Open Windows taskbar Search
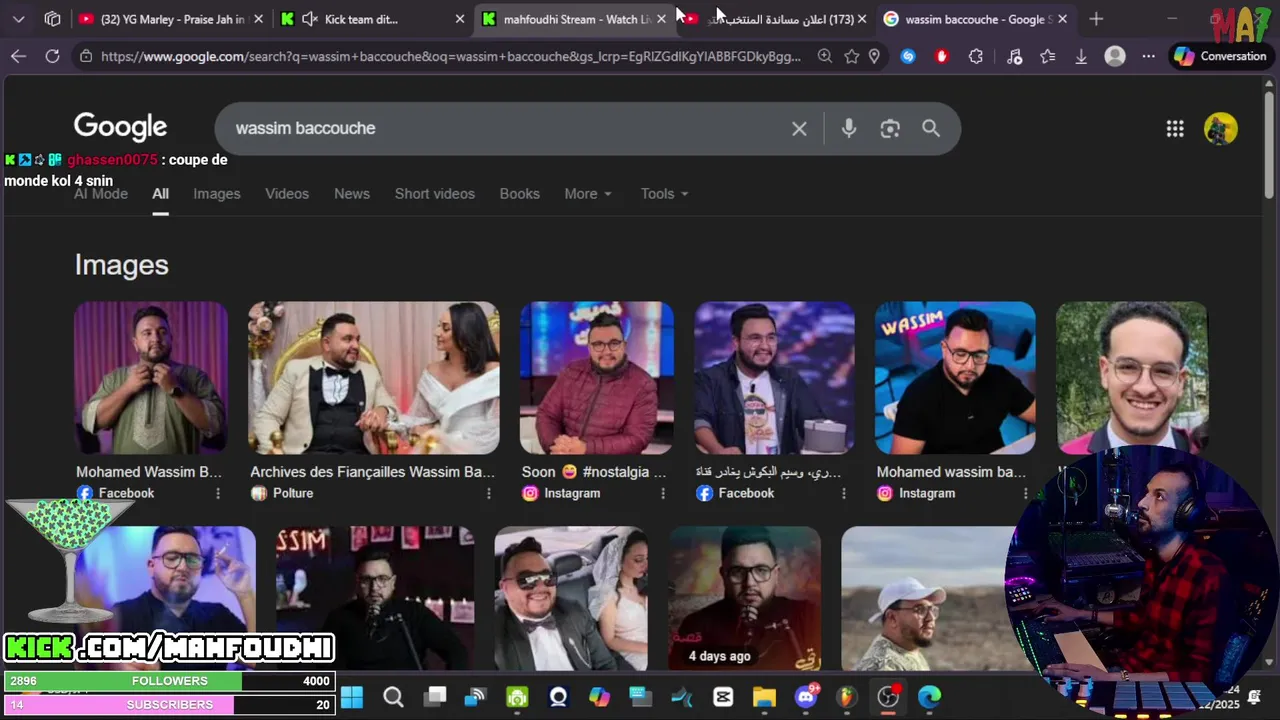The height and width of the screenshot is (720, 1280). (x=393, y=697)
